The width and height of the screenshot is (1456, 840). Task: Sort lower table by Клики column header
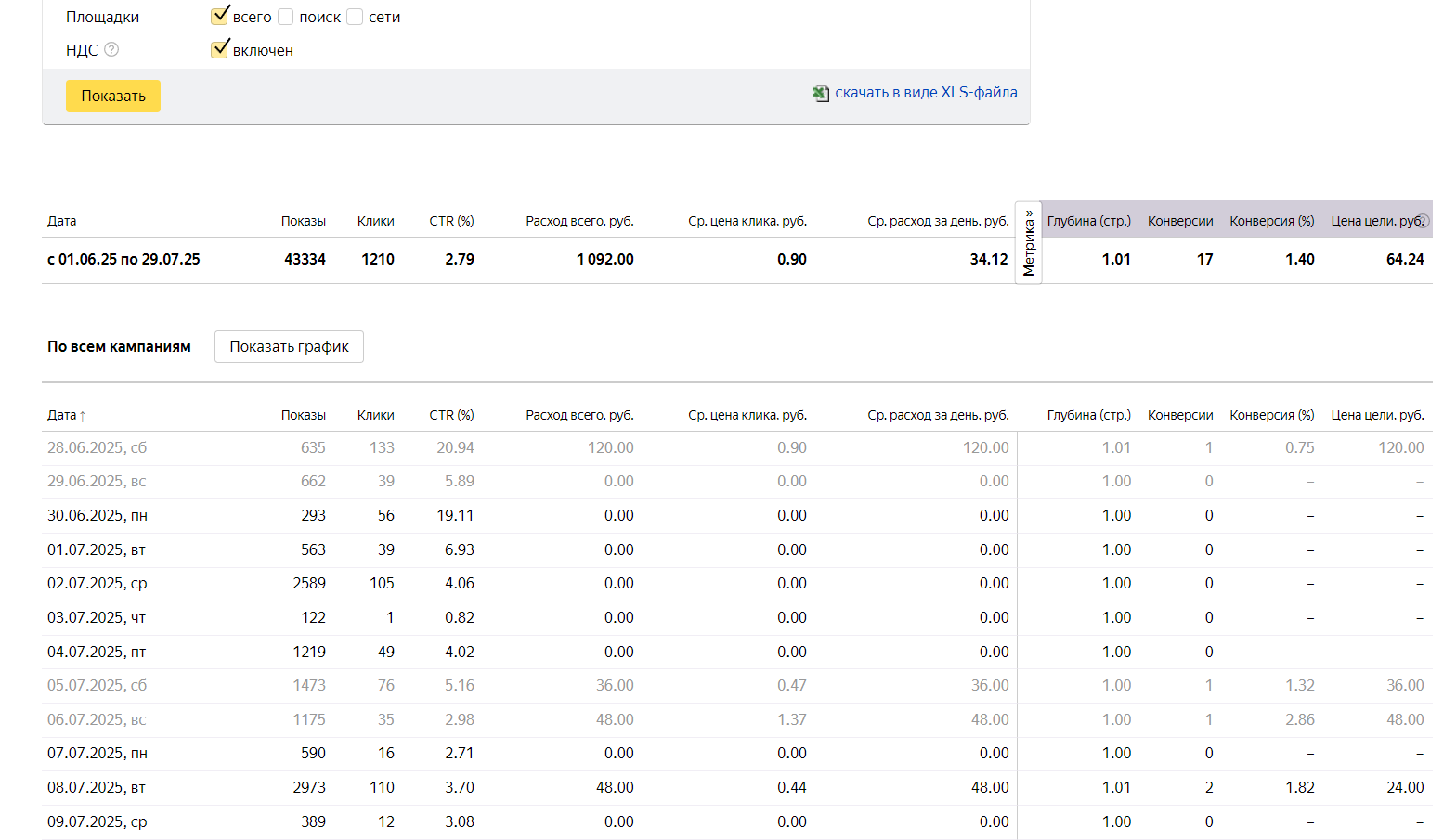375,415
